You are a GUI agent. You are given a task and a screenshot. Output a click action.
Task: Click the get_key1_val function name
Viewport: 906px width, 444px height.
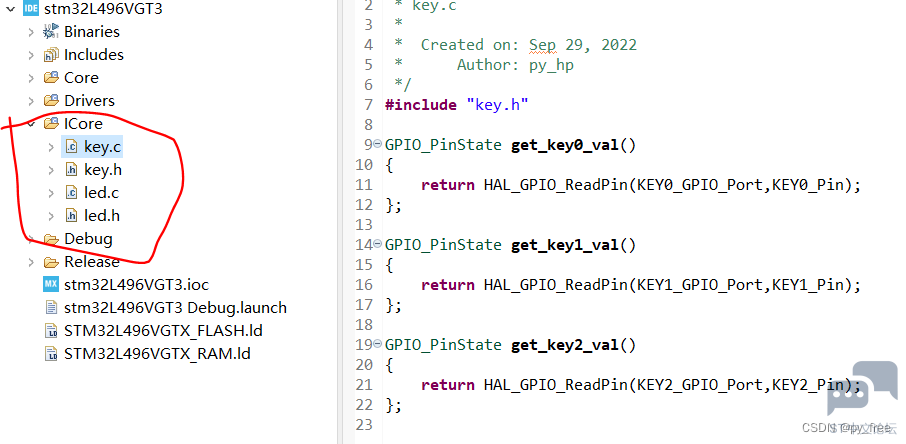tap(565, 245)
